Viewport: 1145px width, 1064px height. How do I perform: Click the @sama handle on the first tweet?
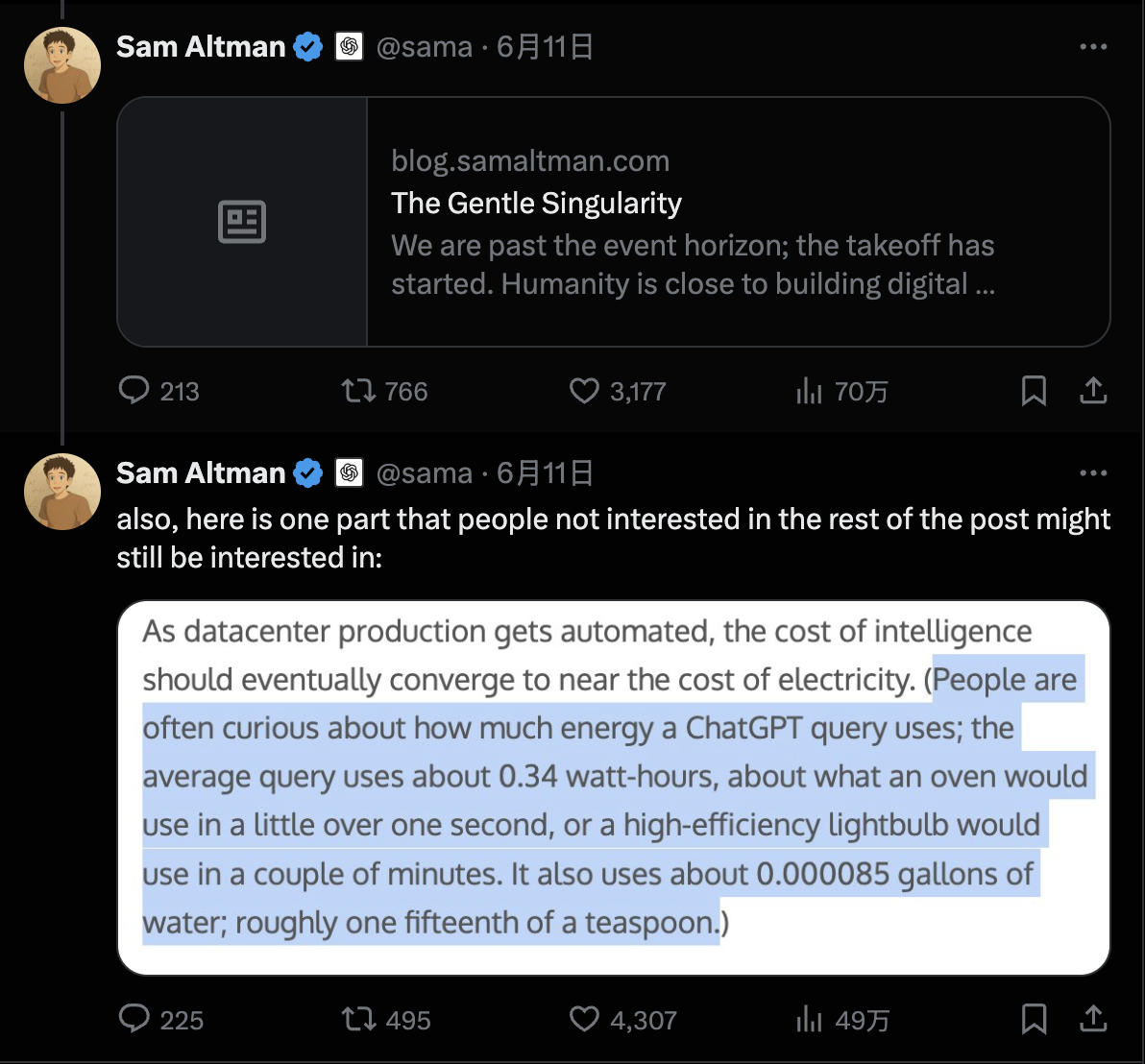[425, 45]
